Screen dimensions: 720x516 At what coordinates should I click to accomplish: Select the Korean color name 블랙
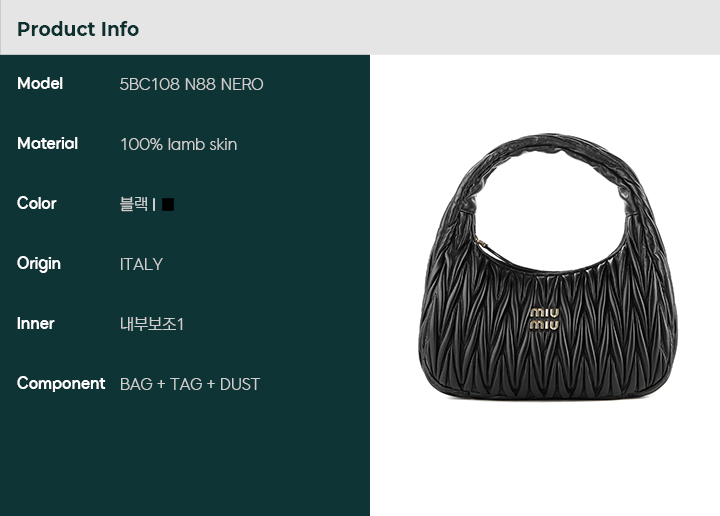coord(134,204)
